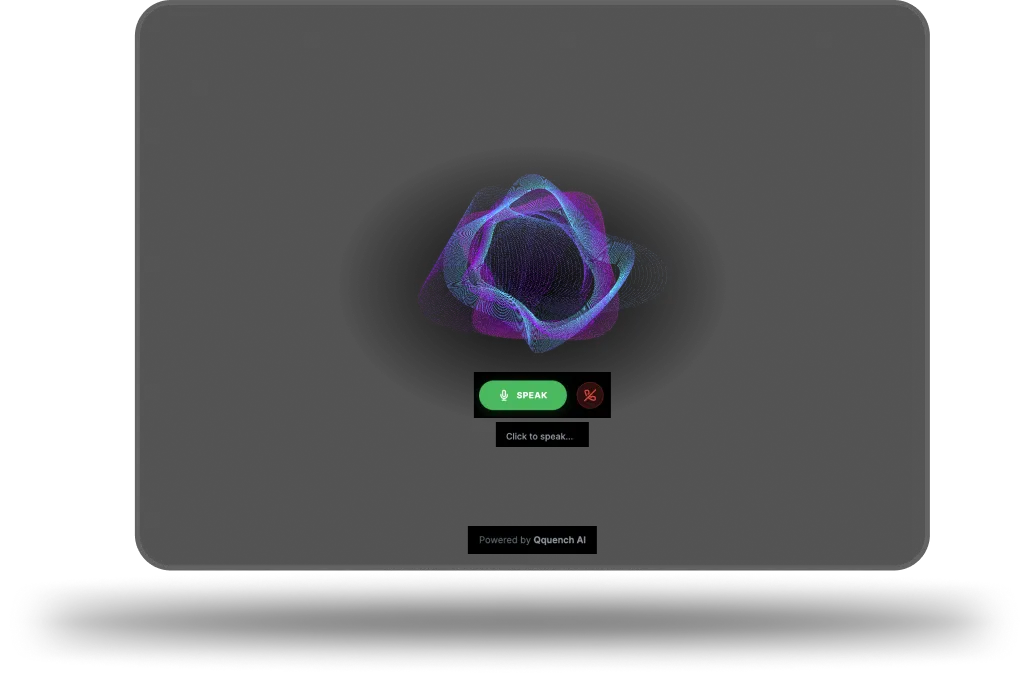Start speaking with the microphone button
Screen dimensions: 1029x675
(x=523, y=395)
